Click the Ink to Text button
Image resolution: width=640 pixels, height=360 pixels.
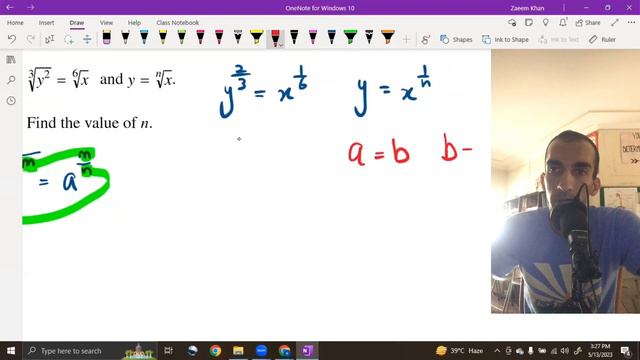(558, 40)
